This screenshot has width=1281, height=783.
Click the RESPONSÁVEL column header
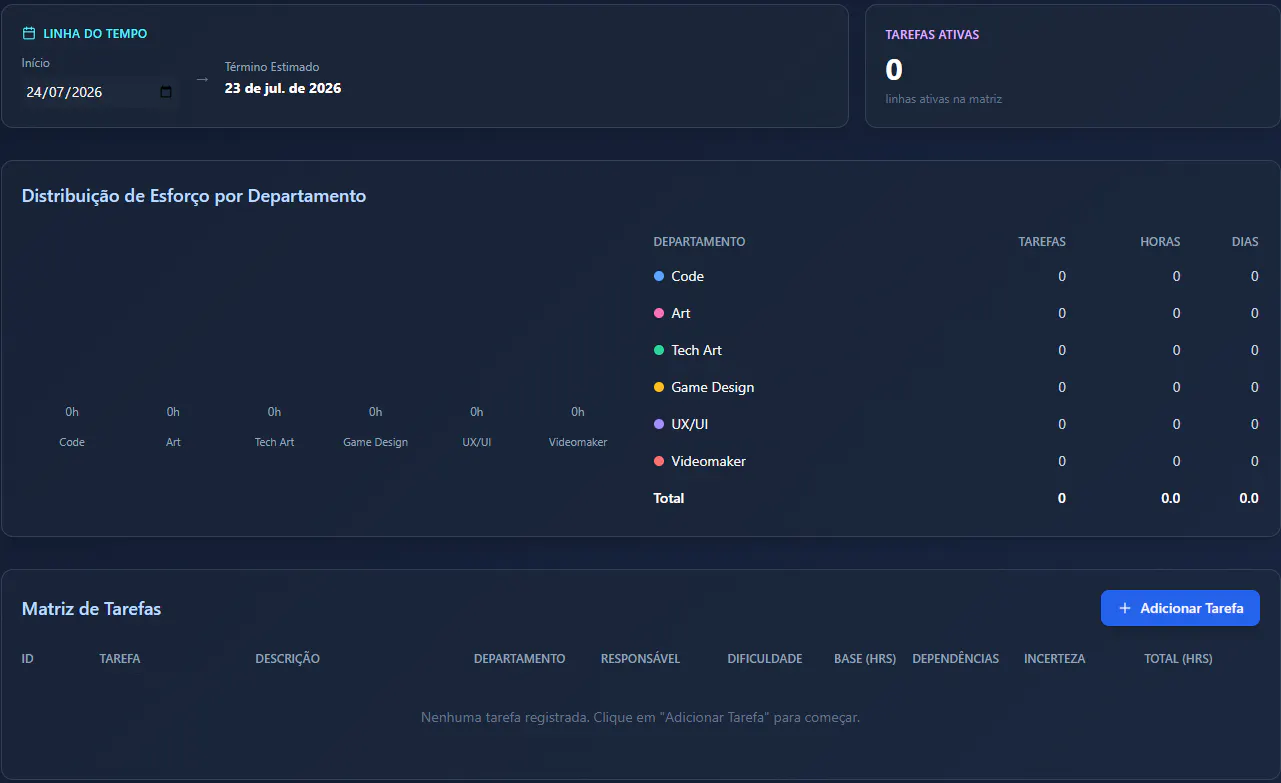(x=641, y=659)
